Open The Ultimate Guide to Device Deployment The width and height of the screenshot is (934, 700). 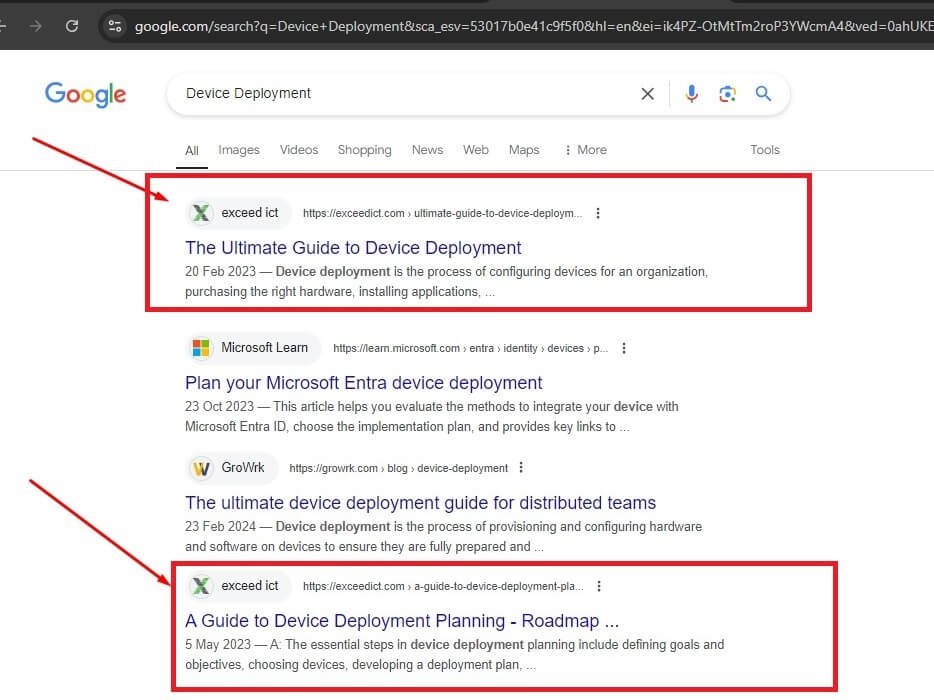[x=353, y=248]
